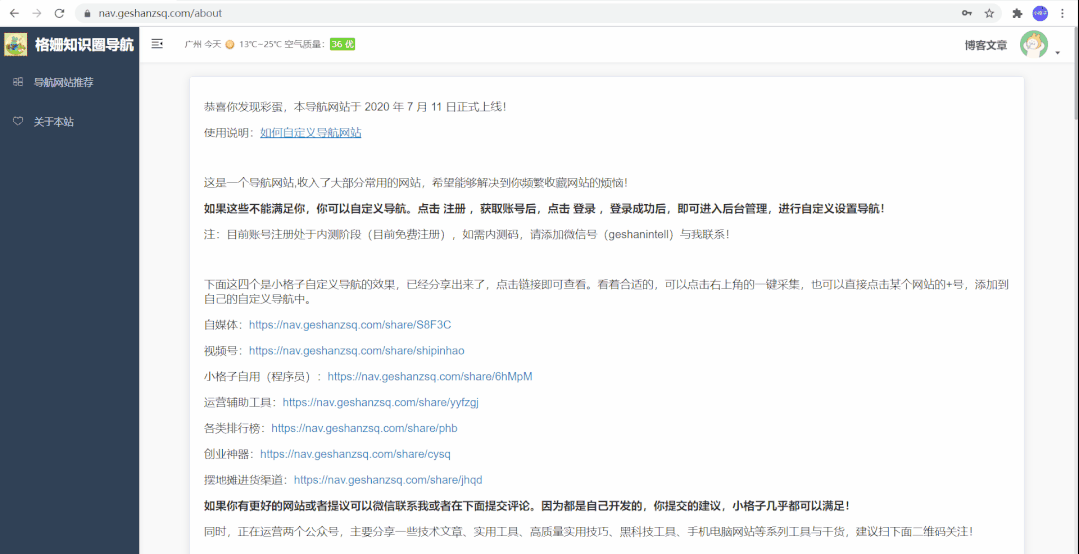Click the 下面这四个是小格子自定义导航的效果 paragraph
Viewport: 1079px width, 554px height.
click(x=606, y=292)
